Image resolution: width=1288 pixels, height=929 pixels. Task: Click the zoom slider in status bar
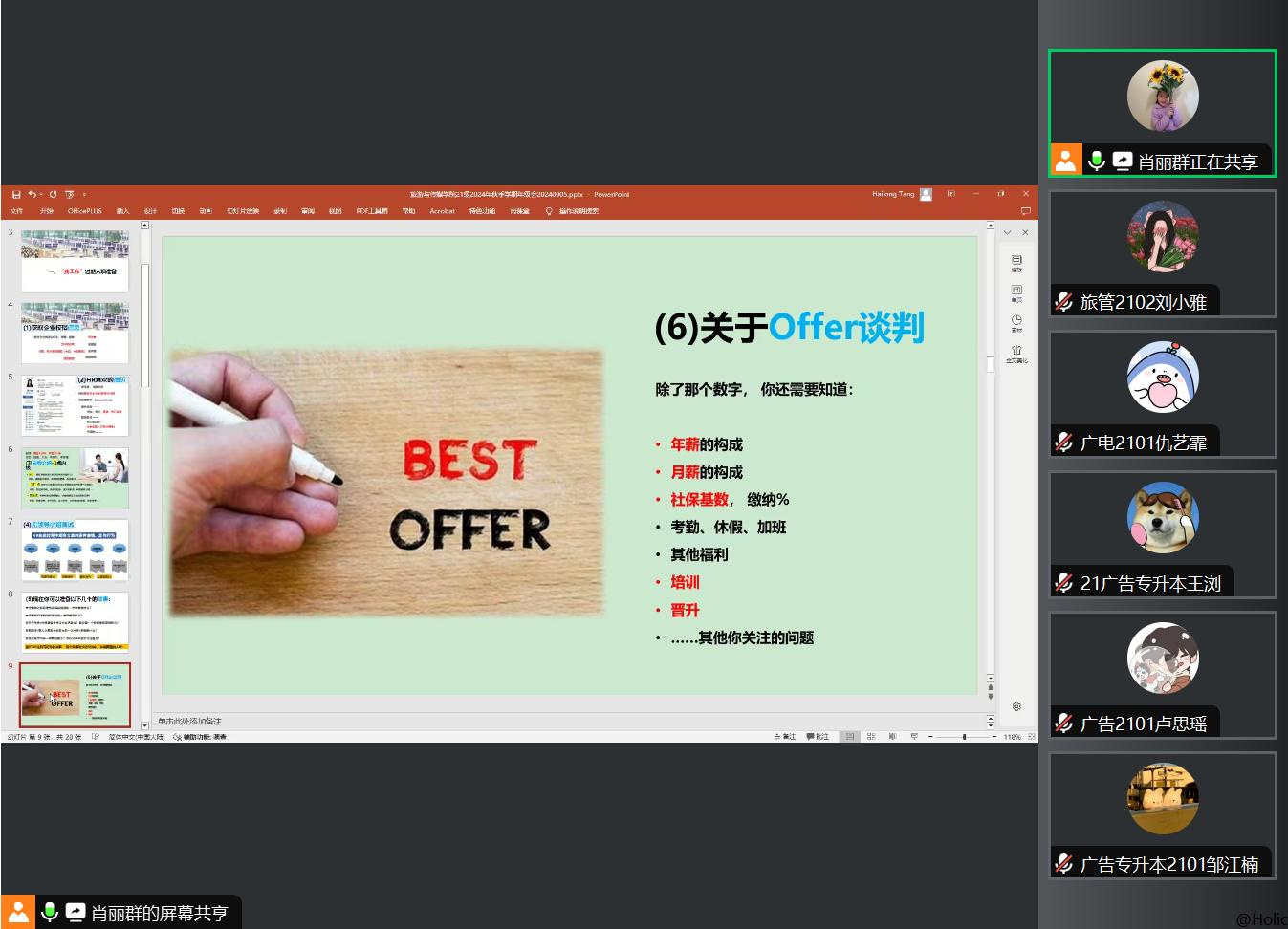[x=964, y=737]
